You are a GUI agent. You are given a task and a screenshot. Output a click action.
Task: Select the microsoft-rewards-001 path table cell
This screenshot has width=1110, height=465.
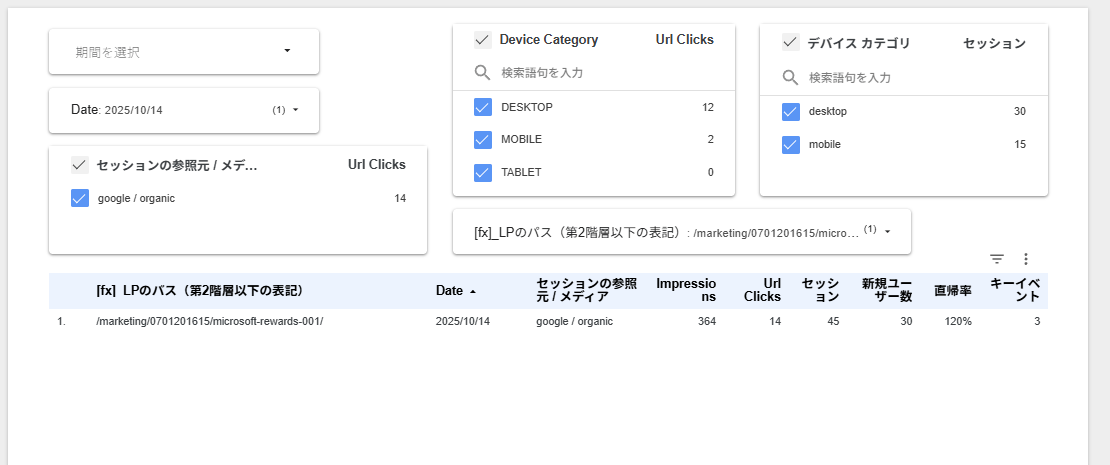point(210,322)
